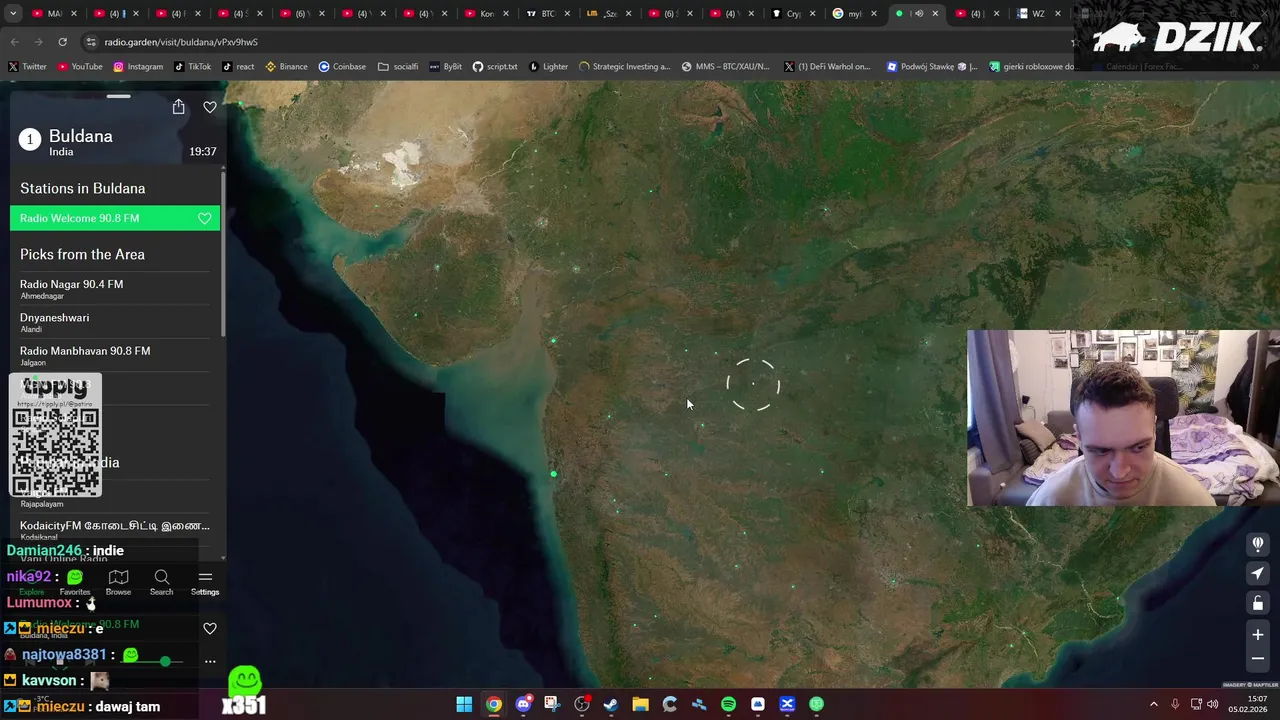
Task: Open File Explorer from the taskbar
Action: click(x=640, y=704)
